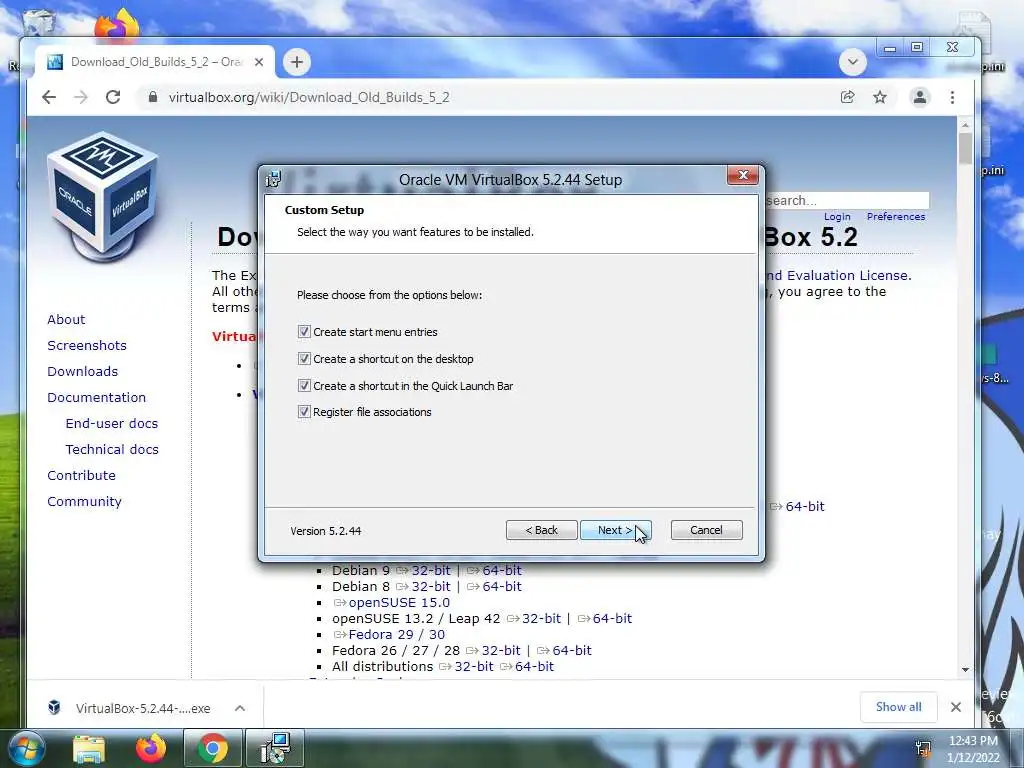Click the Chrome taskbar icon
1024x768 pixels.
212,748
